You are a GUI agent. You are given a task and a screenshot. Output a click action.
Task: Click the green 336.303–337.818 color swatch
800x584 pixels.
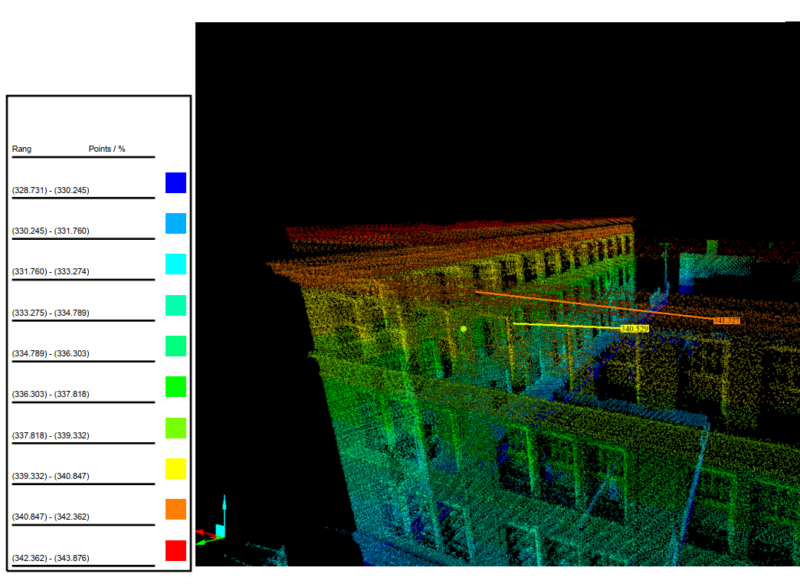click(176, 387)
